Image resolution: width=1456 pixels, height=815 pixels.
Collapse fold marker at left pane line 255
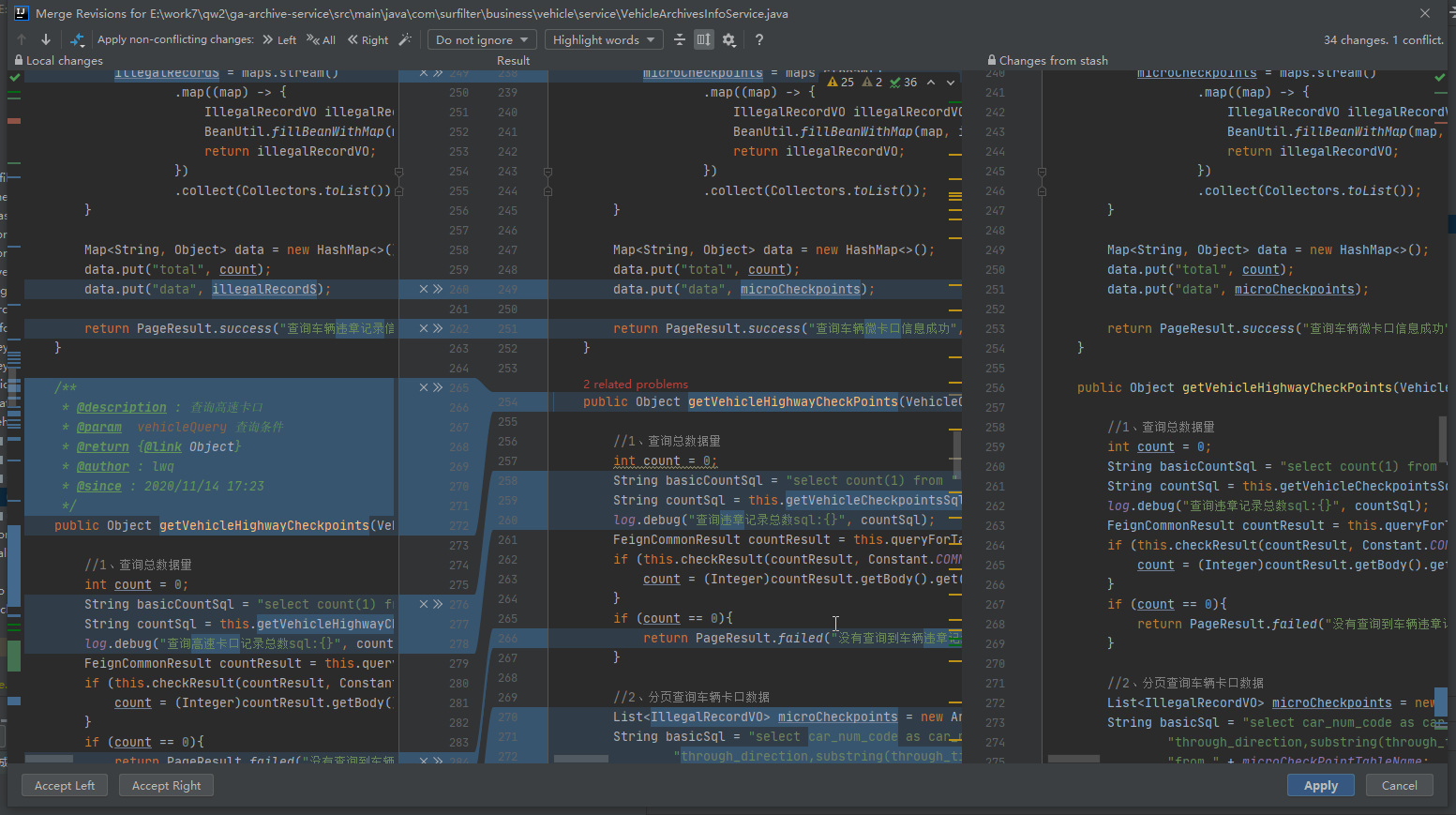[399, 191]
